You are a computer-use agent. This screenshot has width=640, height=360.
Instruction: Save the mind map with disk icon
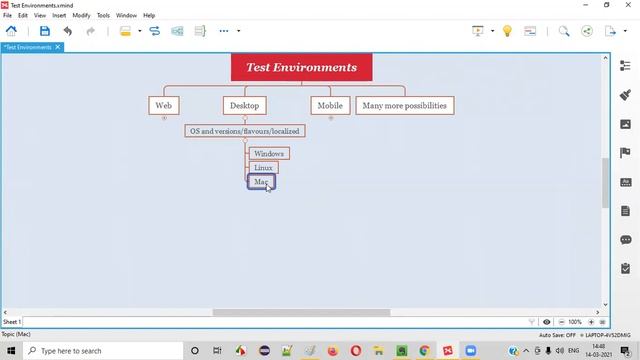click(x=44, y=31)
